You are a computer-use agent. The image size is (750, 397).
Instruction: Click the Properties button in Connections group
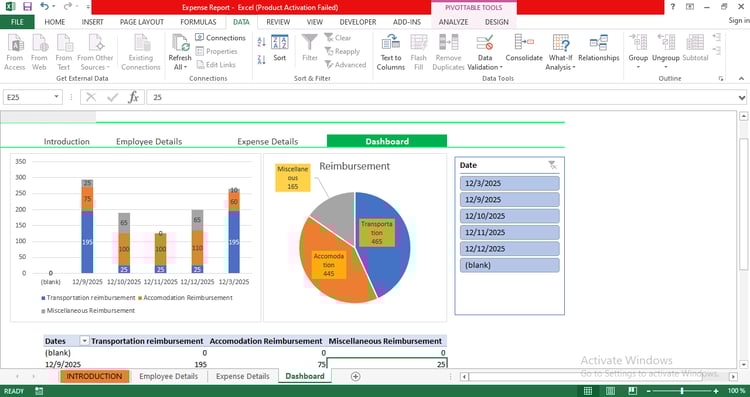tap(217, 51)
